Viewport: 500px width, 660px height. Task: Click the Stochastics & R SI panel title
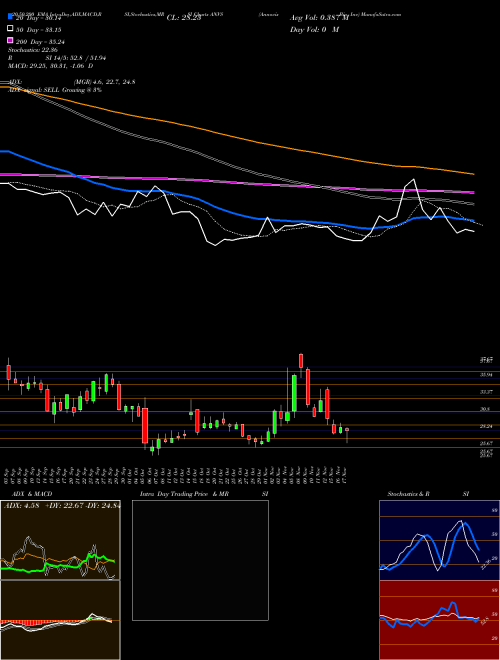coord(428,494)
